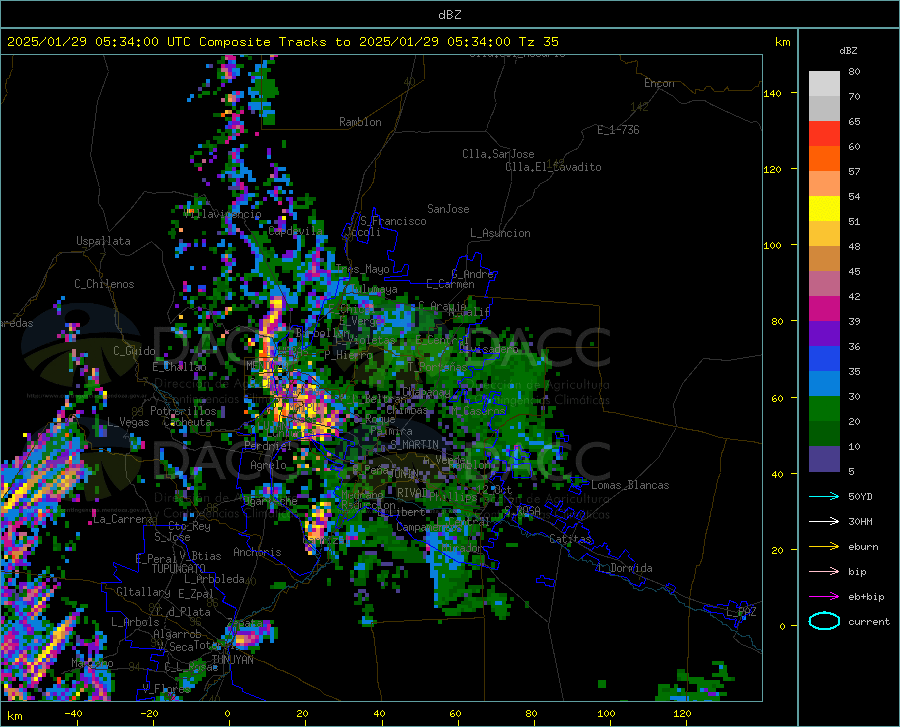Click the 60 km tick on vertical axis
This screenshot has height=727, width=900.
click(777, 398)
